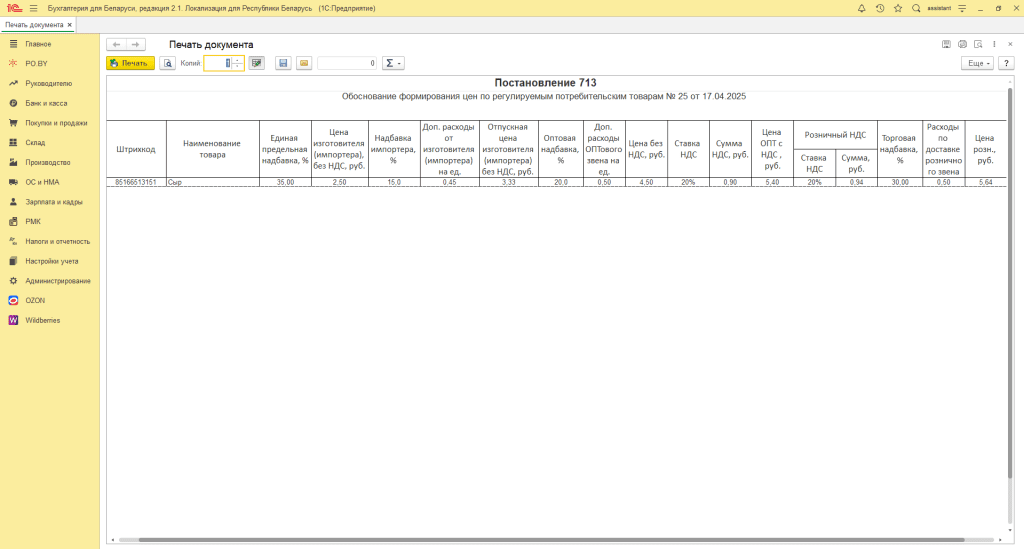Open the history clock icon

(880, 8)
